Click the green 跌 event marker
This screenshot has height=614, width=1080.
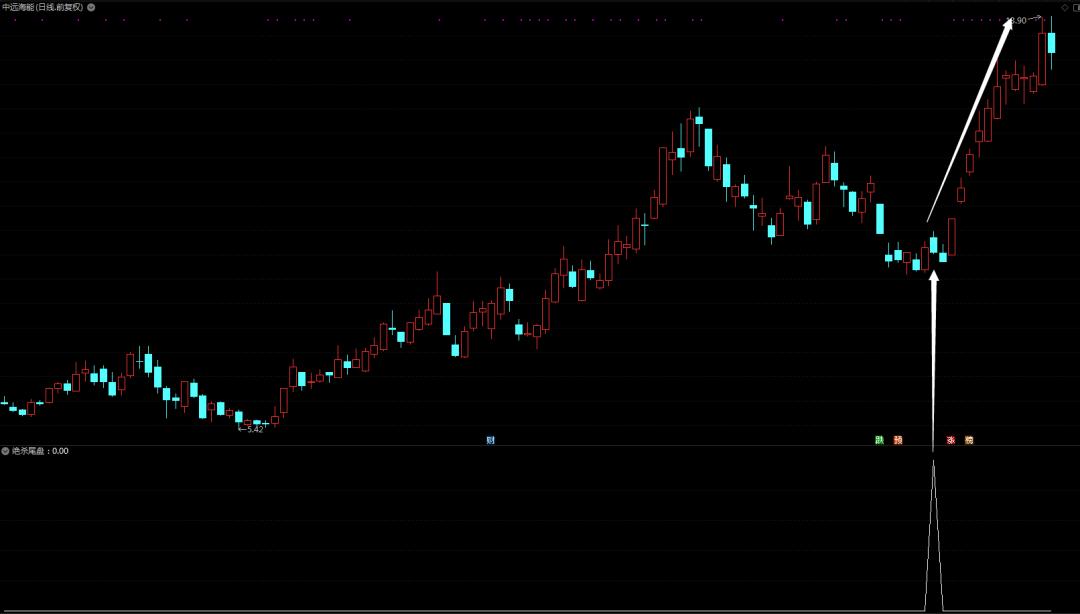[x=880, y=440]
